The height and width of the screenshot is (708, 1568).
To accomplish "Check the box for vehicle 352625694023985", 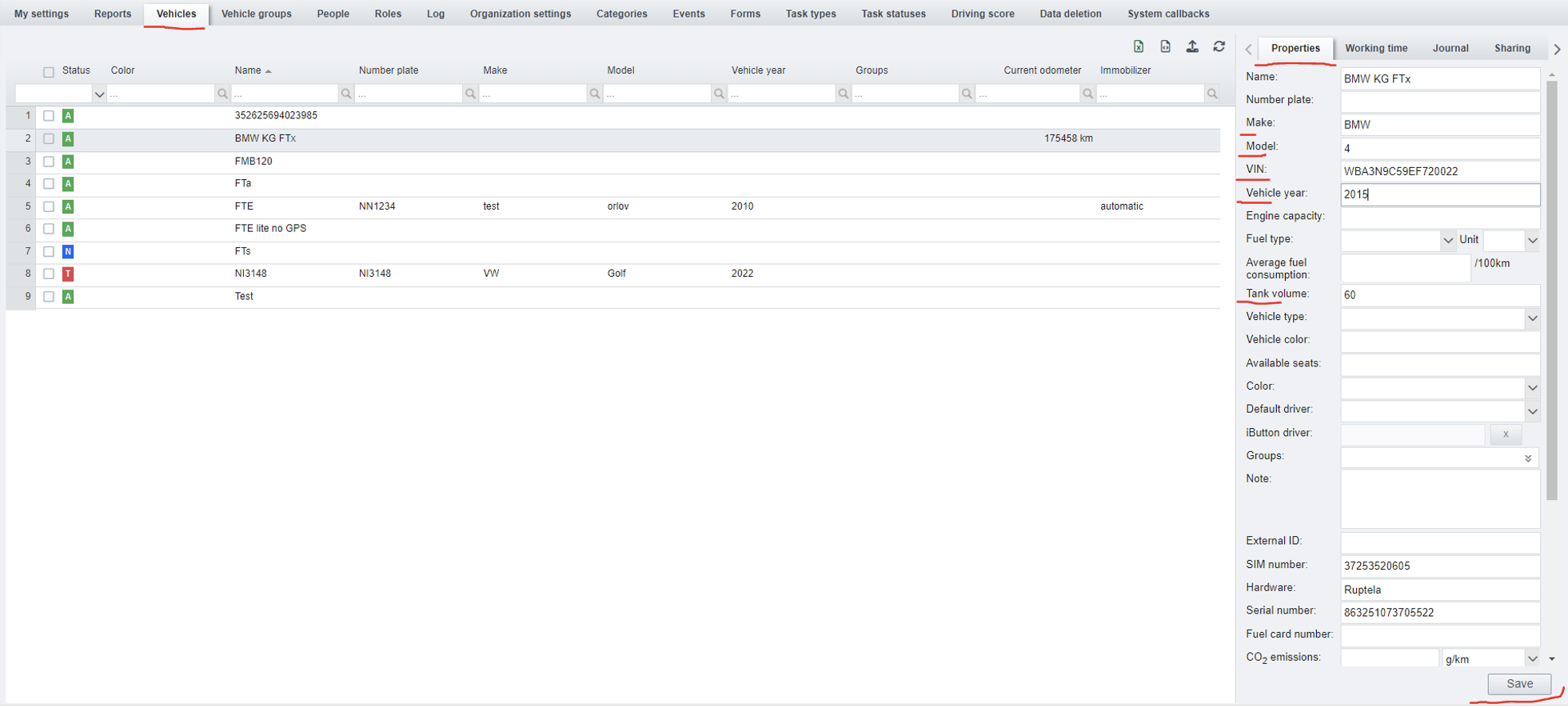I will coord(49,116).
